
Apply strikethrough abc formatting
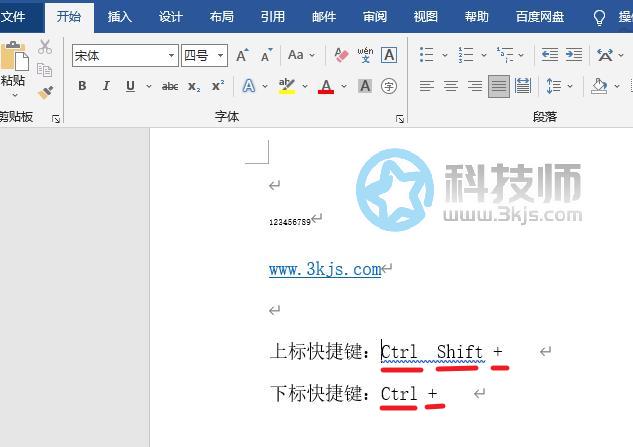(170, 86)
